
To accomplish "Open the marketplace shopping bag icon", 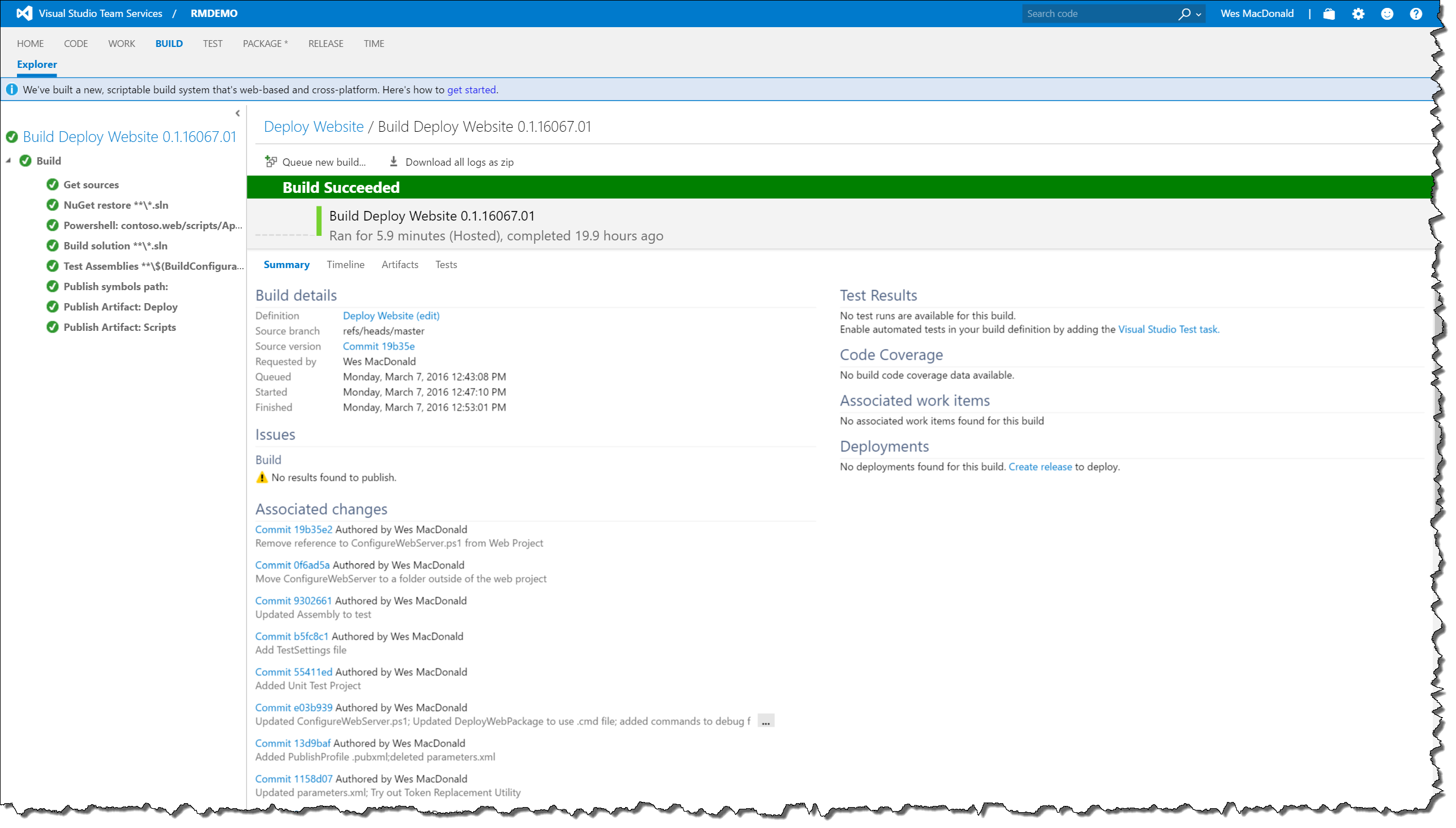I will pos(1329,14).
